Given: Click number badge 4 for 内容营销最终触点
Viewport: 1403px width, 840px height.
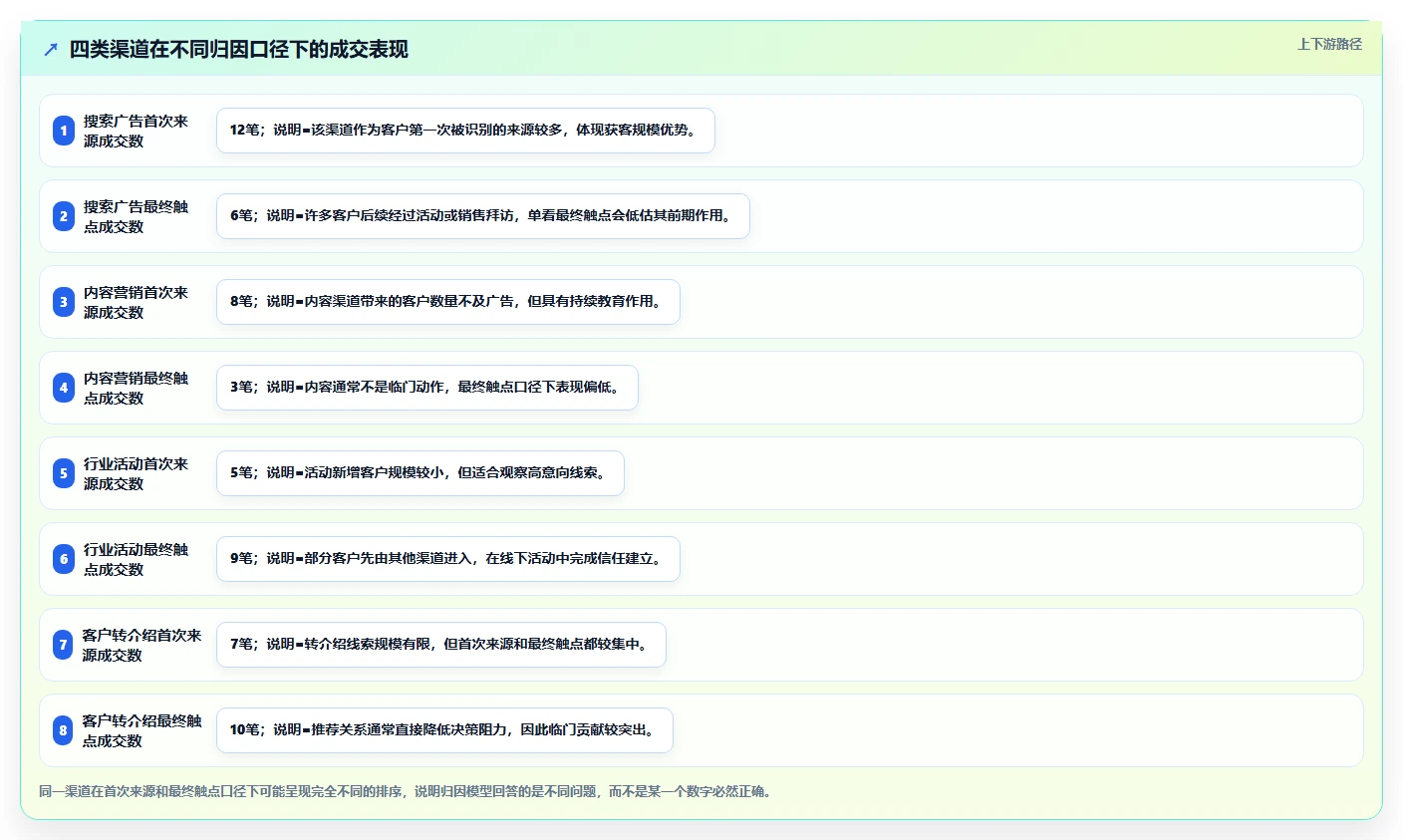Looking at the screenshot, I should pyautogui.click(x=64, y=388).
